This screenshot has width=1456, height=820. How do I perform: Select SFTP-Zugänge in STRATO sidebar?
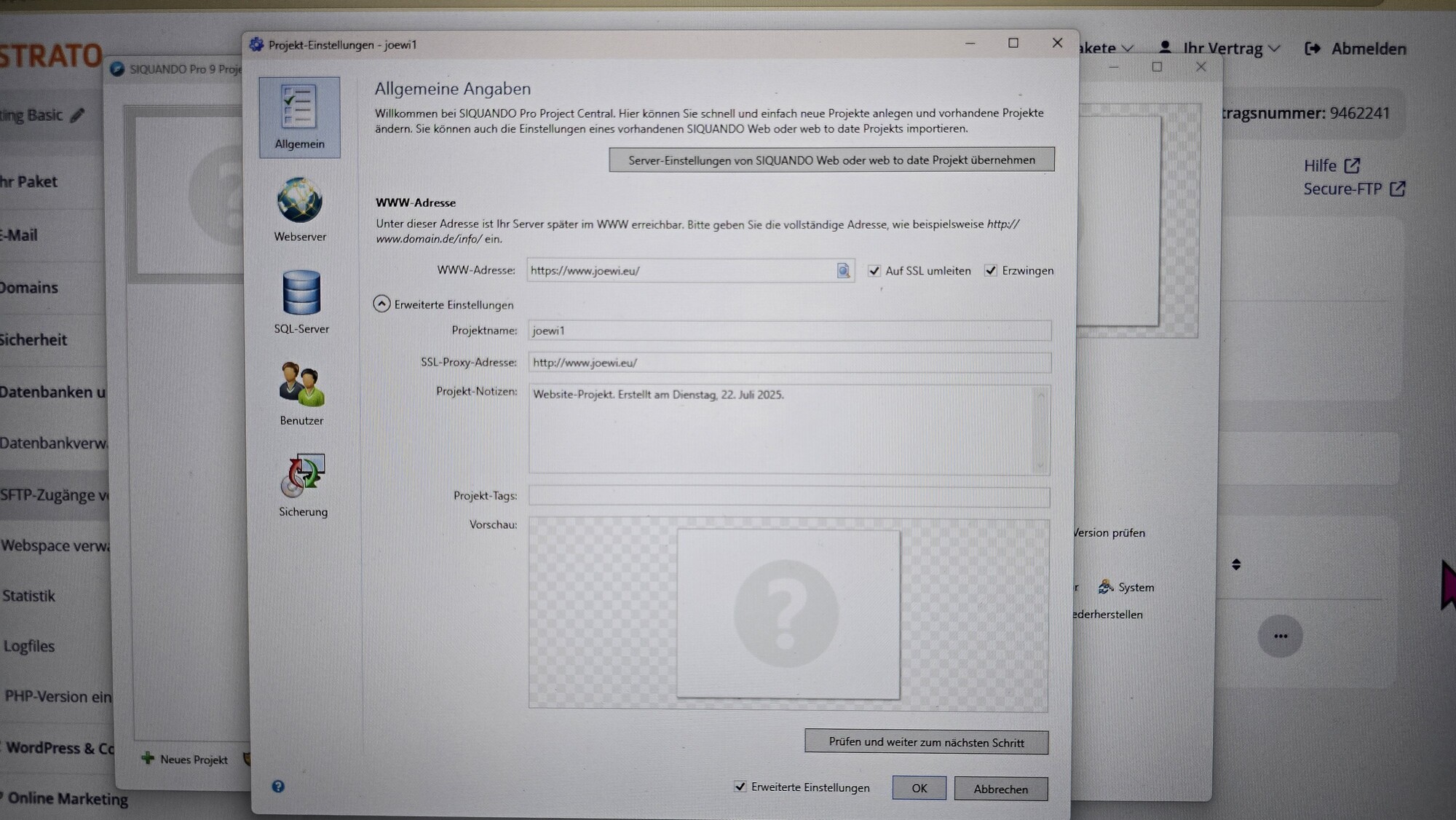(55, 495)
